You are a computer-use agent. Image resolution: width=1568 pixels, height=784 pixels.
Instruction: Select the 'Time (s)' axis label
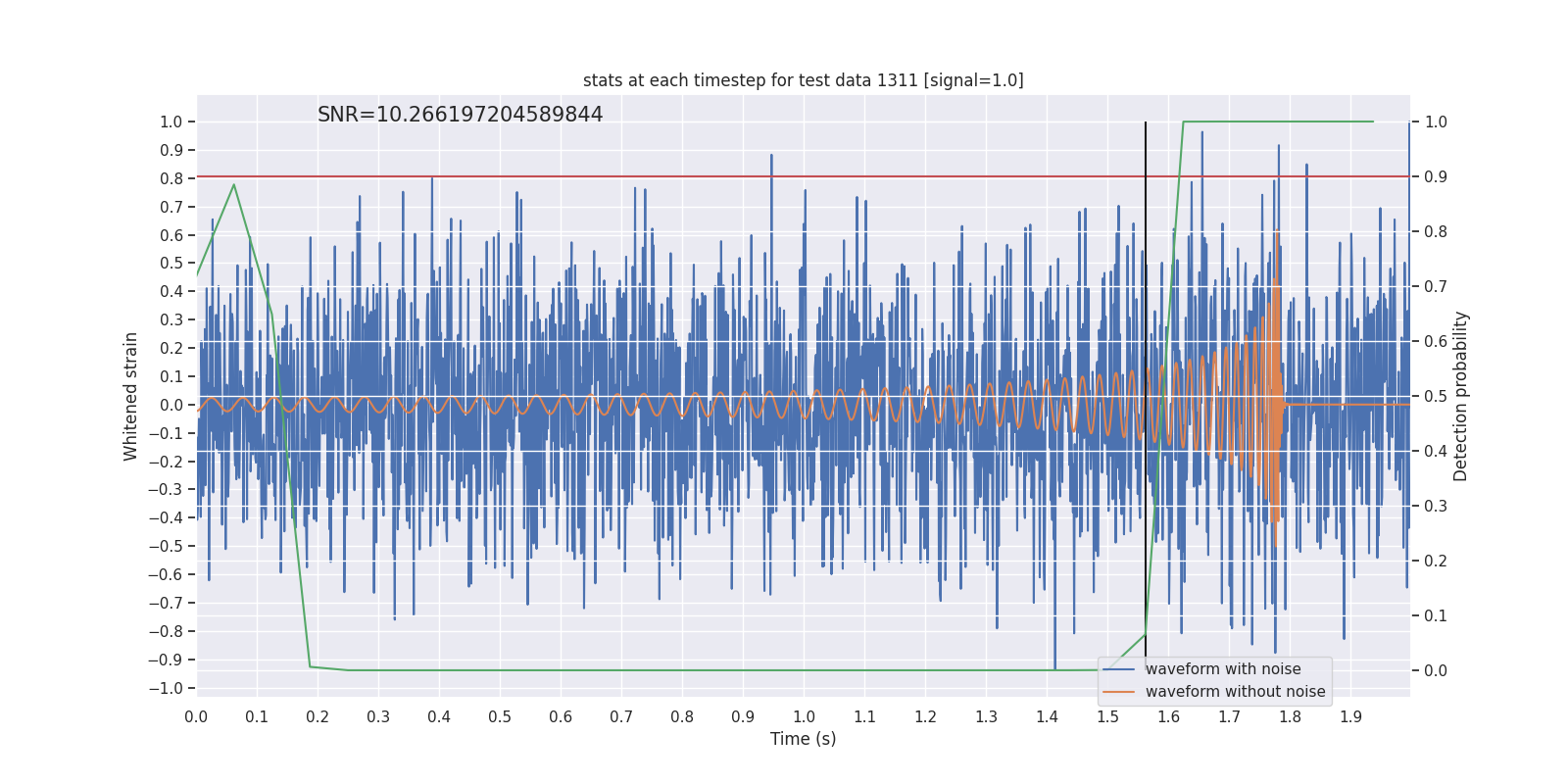[x=804, y=739]
